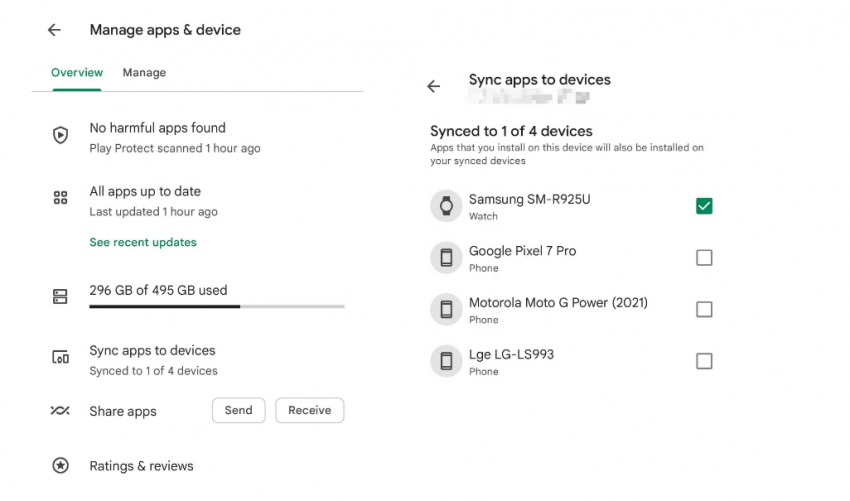This screenshot has width=850, height=501.
Task: Click back arrow in Manage apps header
Action: tap(54, 30)
